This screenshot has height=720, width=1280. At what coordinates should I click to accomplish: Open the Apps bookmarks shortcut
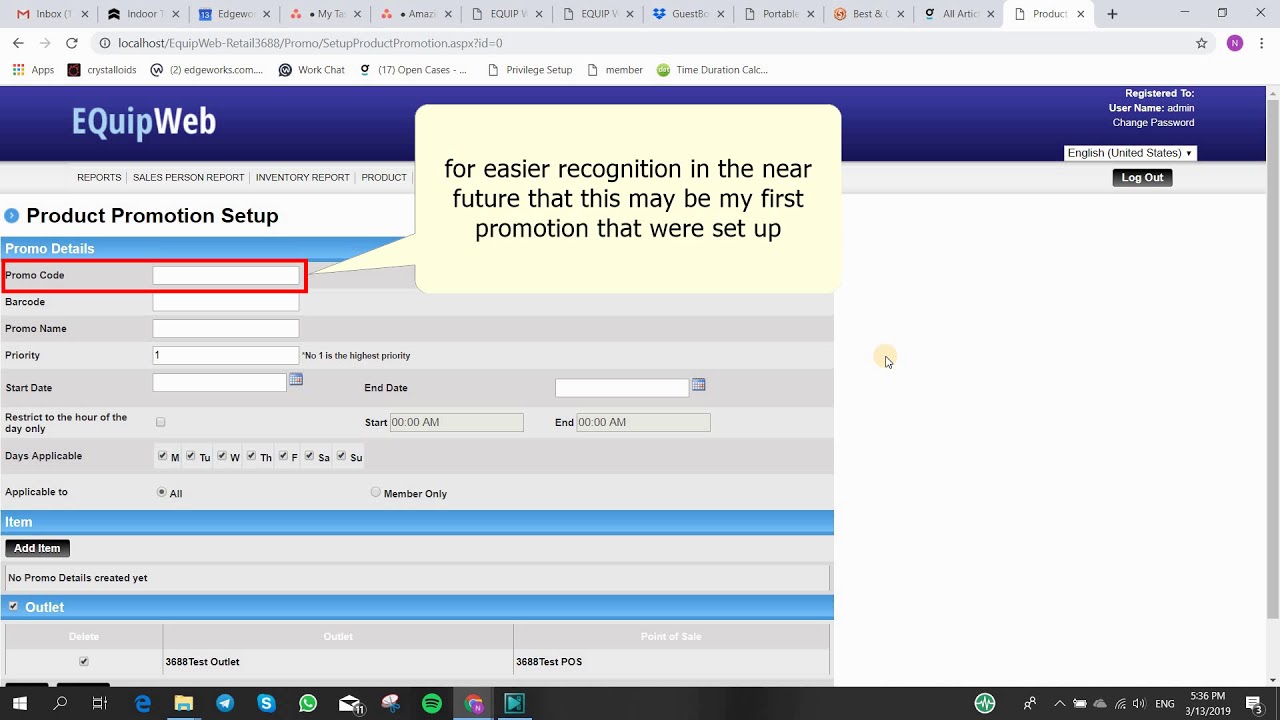click(33, 70)
